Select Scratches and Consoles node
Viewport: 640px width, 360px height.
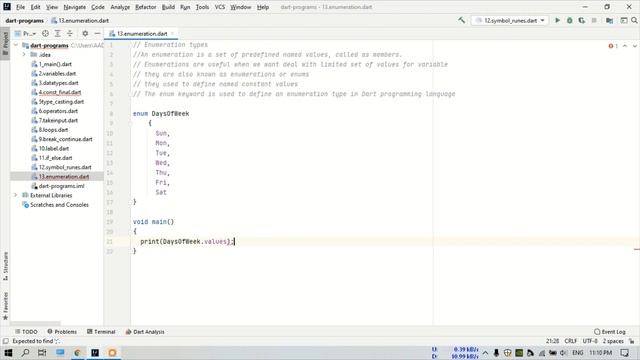tap(59, 205)
